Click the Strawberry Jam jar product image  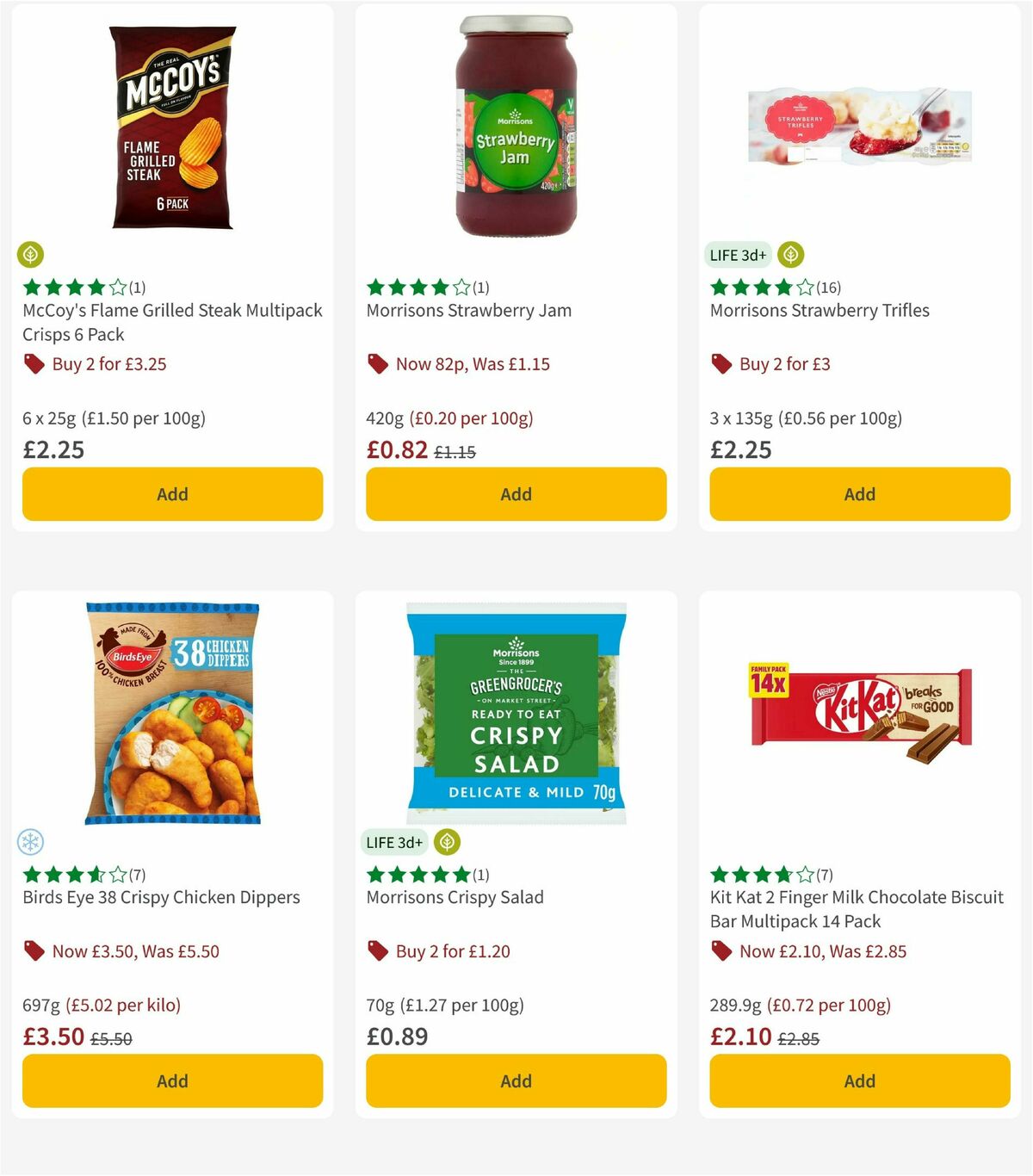pos(515,127)
